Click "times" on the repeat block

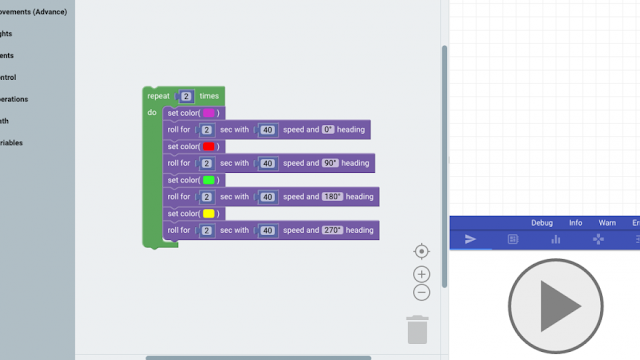point(209,96)
